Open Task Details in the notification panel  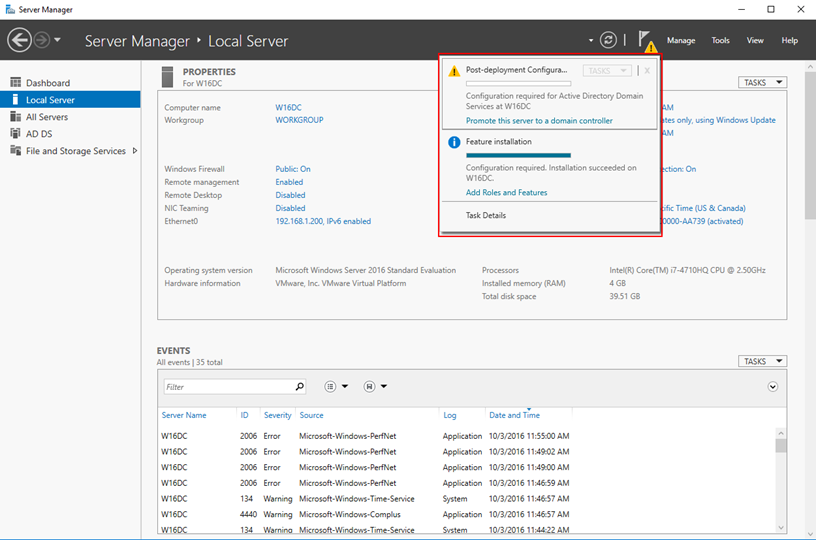click(x=486, y=215)
